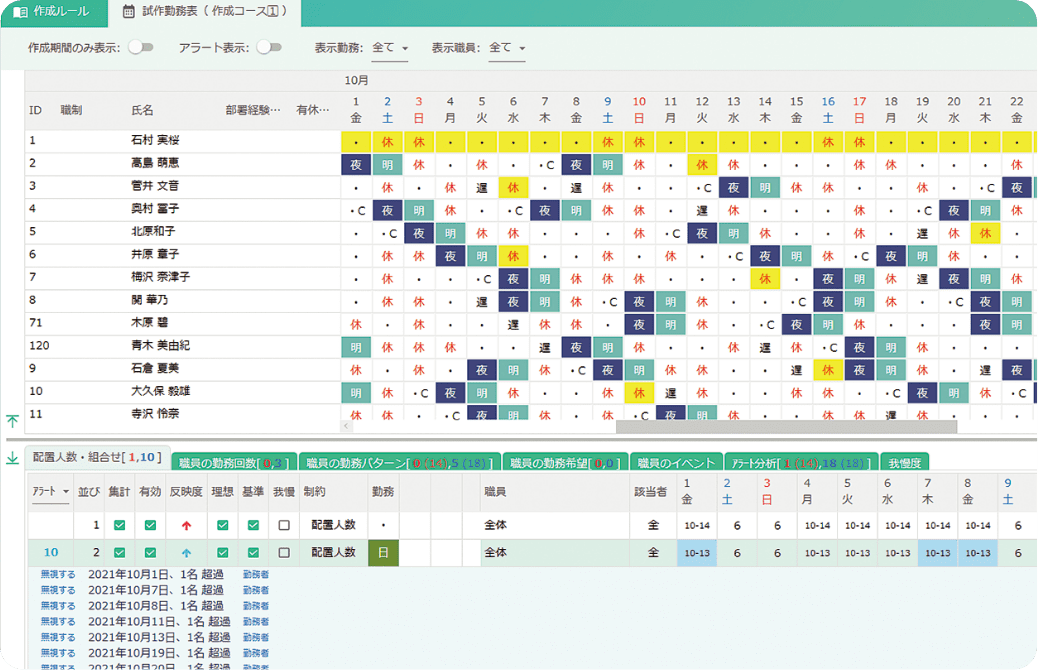Screen dimensions: 1038x670
Task: Click the expand-downward arrow icon beside 配置人数・組合せ
Action: [x=12, y=457]
